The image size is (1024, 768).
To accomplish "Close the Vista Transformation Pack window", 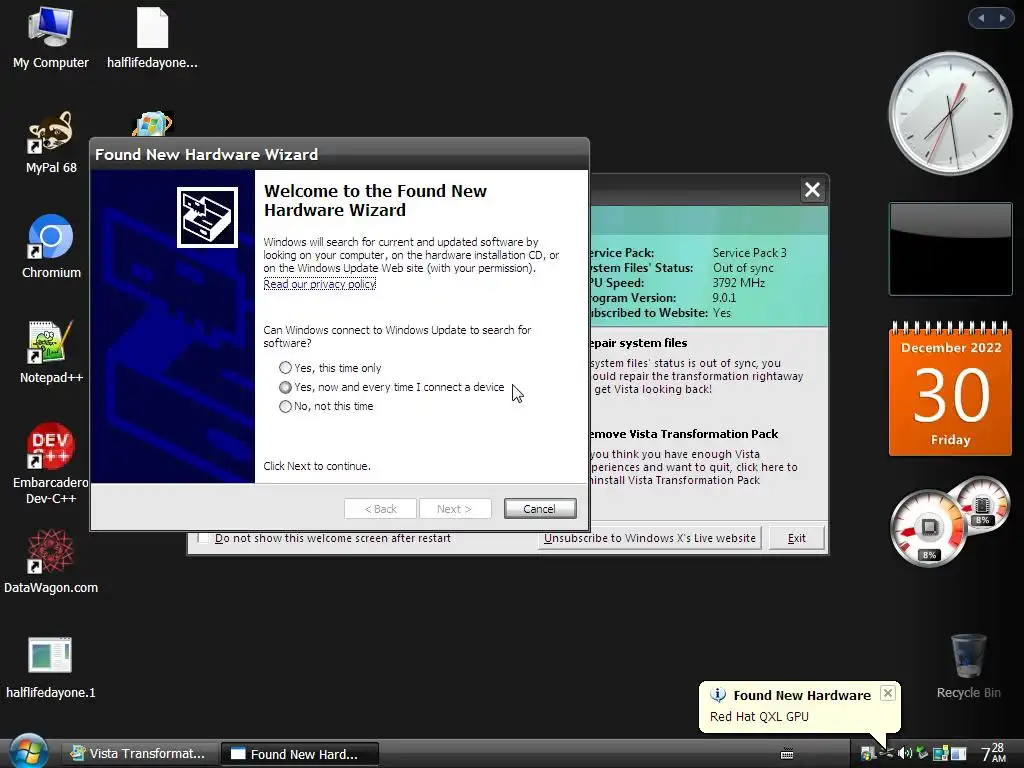I will coord(812,190).
